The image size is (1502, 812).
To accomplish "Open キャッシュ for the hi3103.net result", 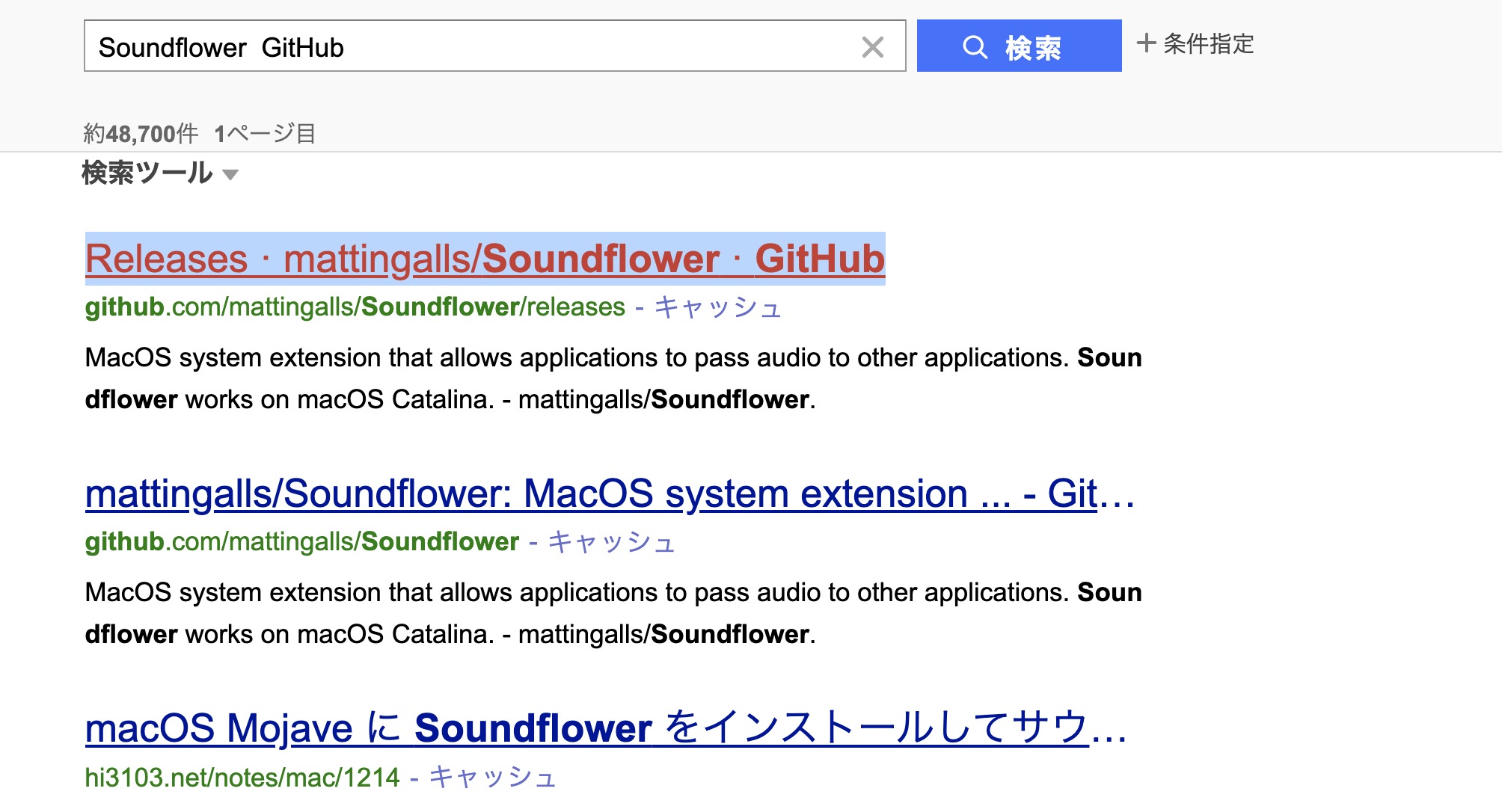I will (x=492, y=778).
